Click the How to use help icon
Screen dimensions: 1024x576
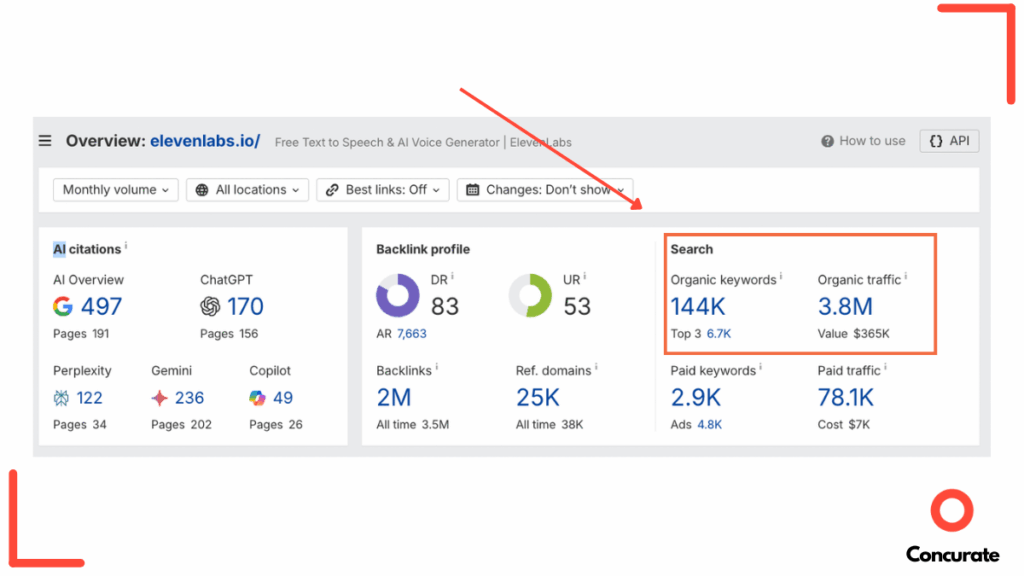point(827,141)
